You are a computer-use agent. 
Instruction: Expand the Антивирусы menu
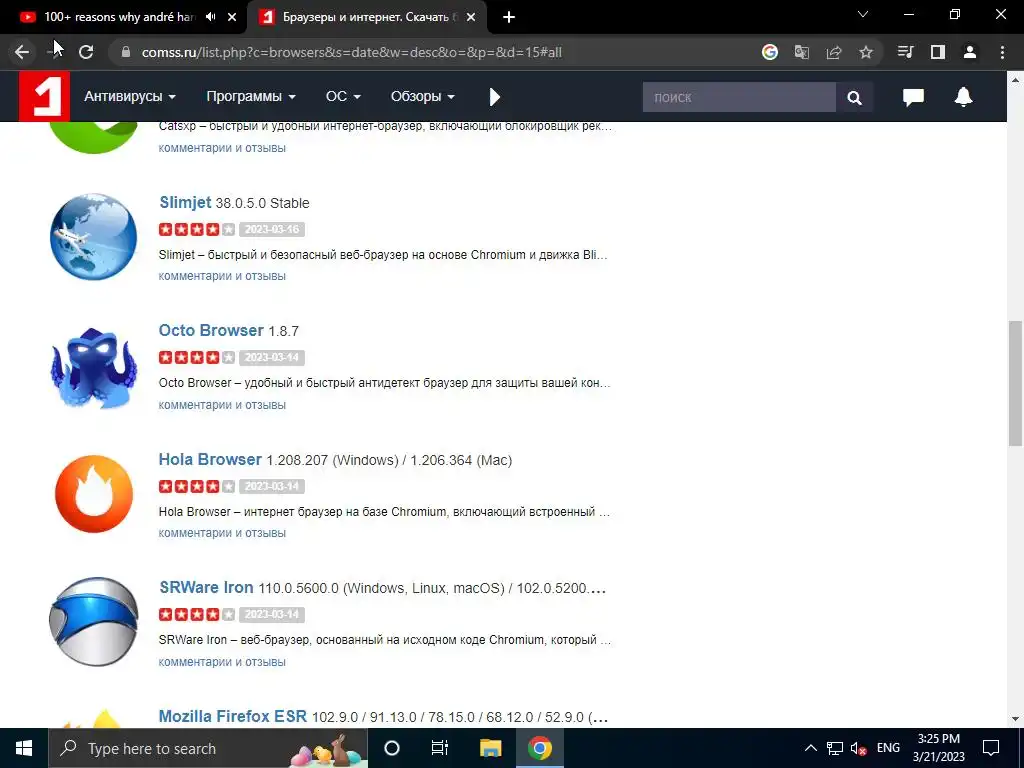[130, 96]
